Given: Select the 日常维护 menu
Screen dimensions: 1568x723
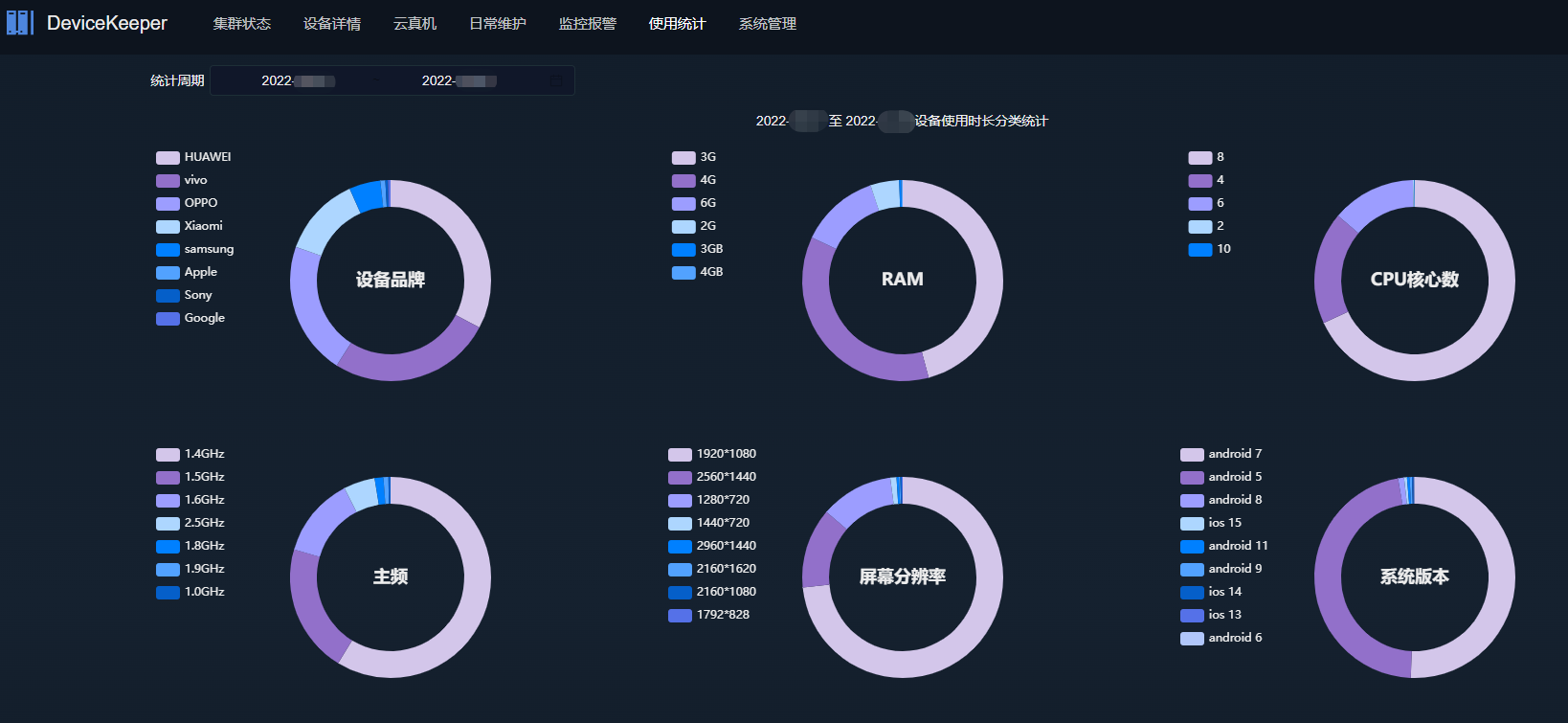Looking at the screenshot, I should pyautogui.click(x=498, y=24).
